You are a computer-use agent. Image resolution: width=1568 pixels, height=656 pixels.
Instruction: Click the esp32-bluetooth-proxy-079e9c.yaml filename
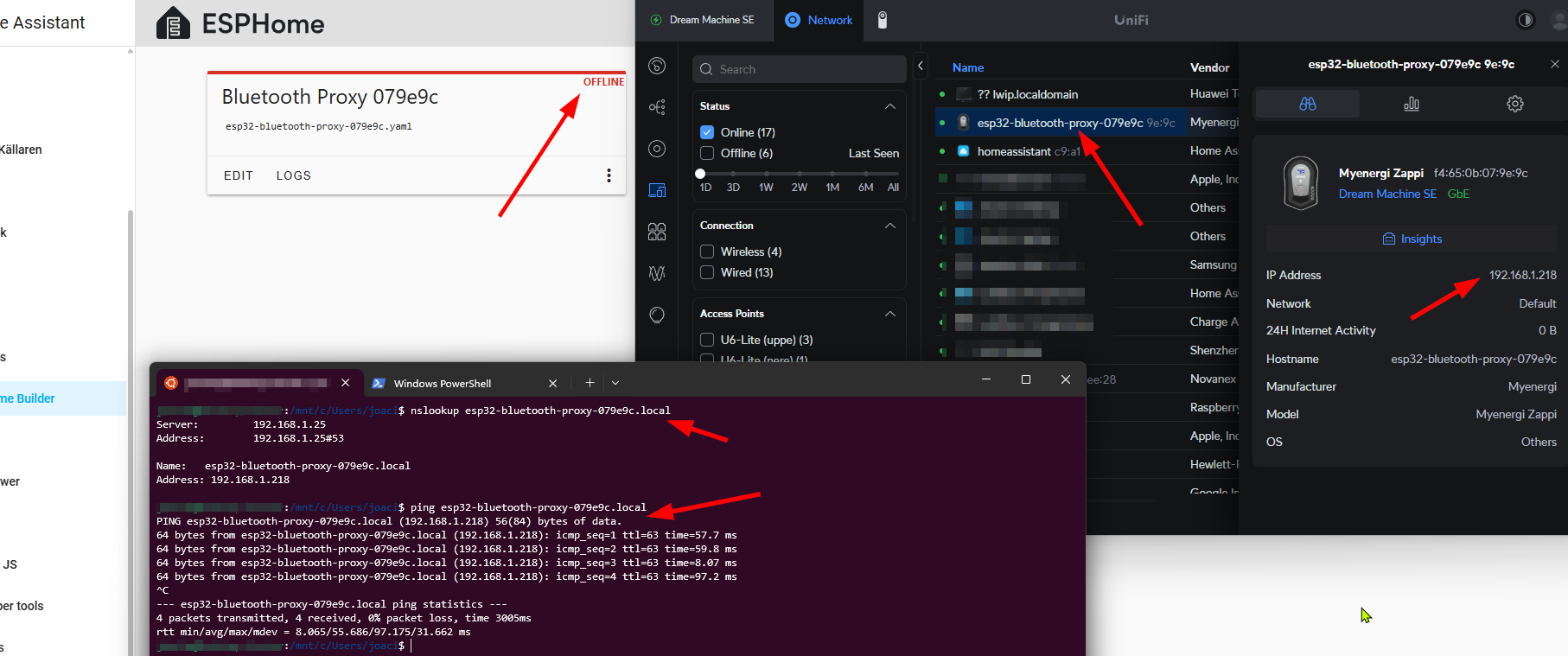click(318, 126)
